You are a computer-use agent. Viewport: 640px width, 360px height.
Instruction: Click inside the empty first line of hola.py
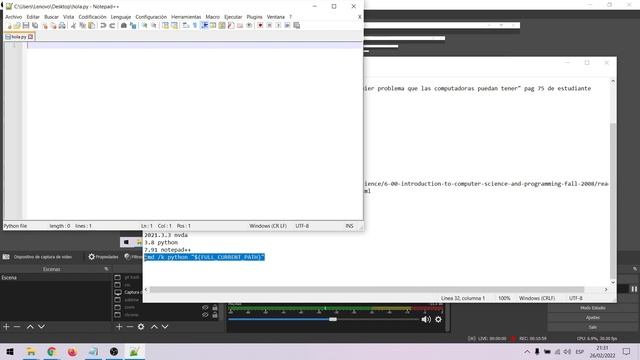pyautogui.click(x=194, y=45)
